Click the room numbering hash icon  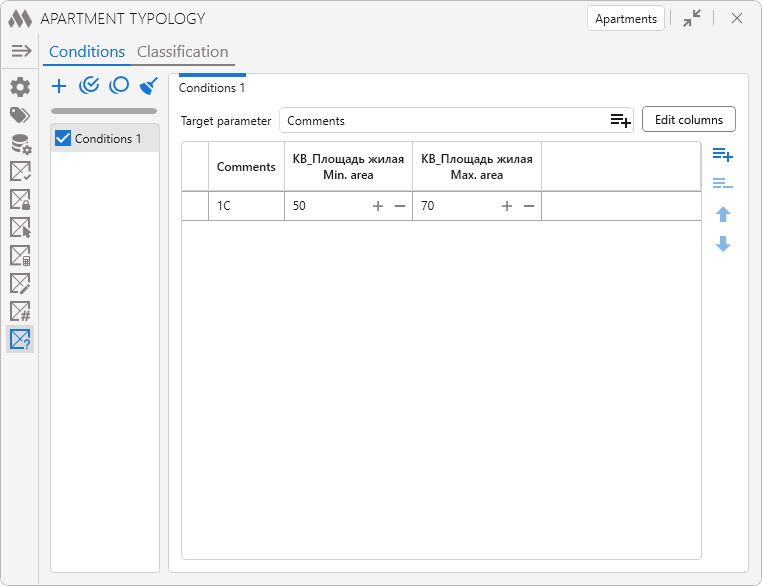point(20,311)
